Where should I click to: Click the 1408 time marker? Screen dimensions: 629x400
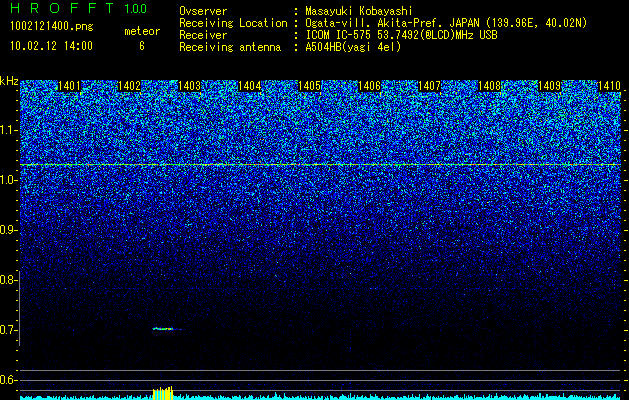click(x=489, y=86)
